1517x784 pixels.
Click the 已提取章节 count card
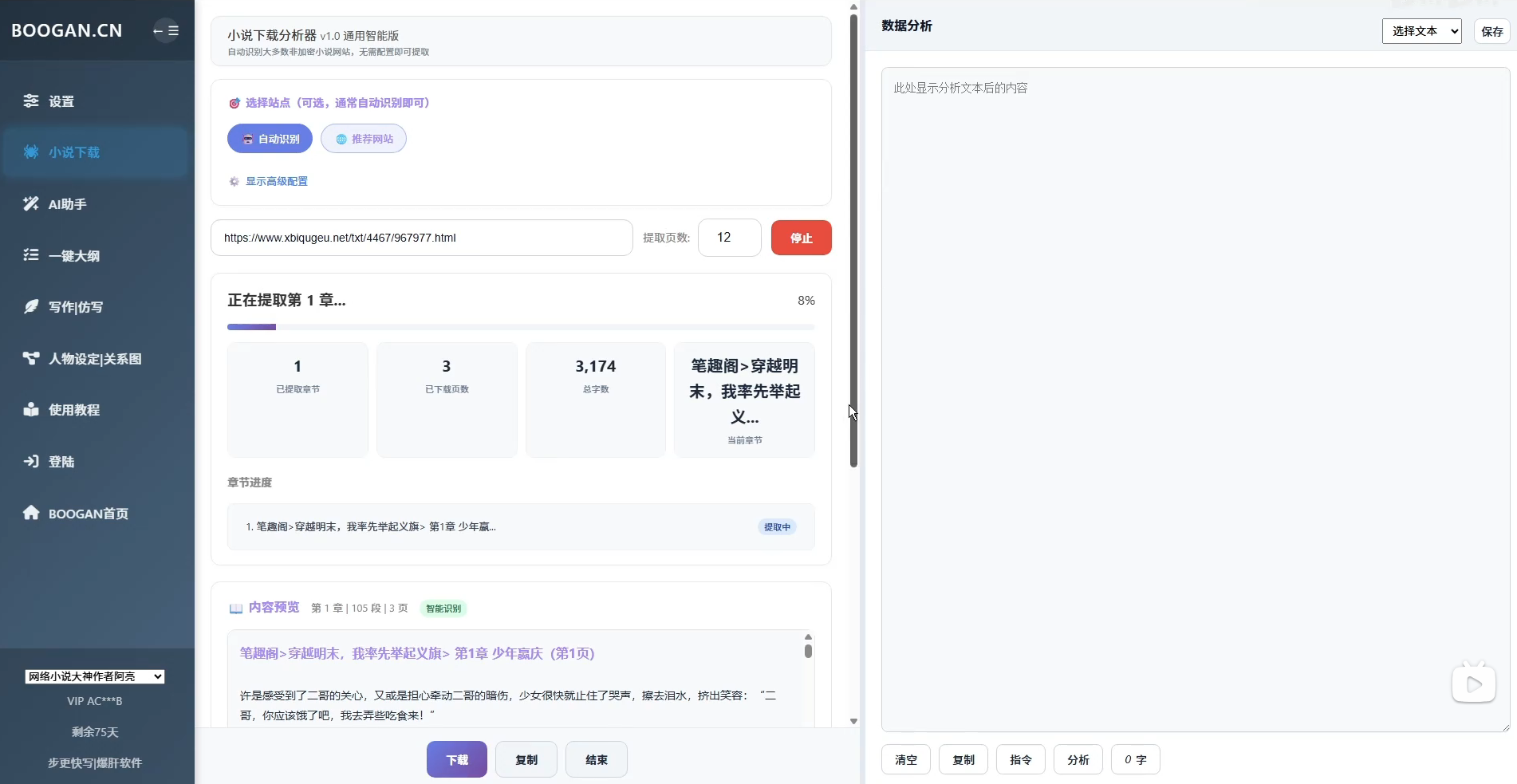coord(297,400)
